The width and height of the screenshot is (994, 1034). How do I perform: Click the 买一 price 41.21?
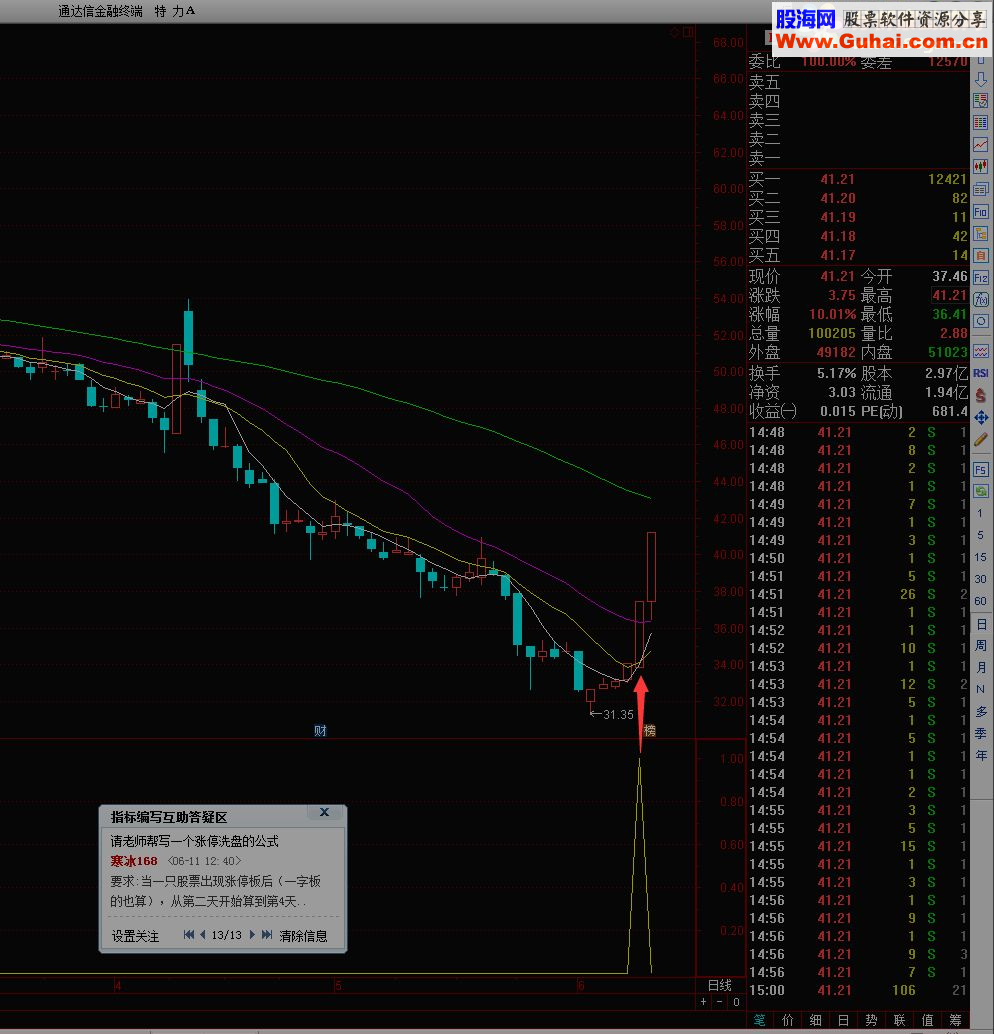point(837,179)
